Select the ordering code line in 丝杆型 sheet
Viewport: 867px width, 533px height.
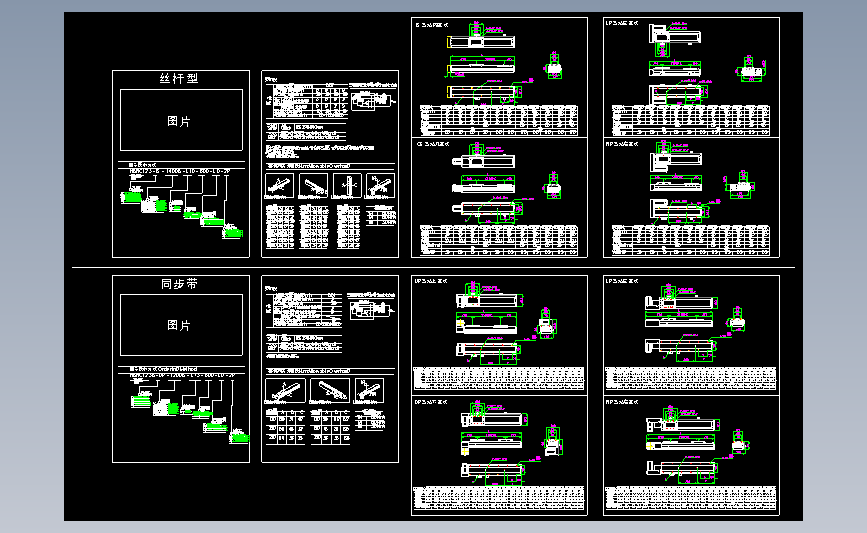tap(180, 171)
